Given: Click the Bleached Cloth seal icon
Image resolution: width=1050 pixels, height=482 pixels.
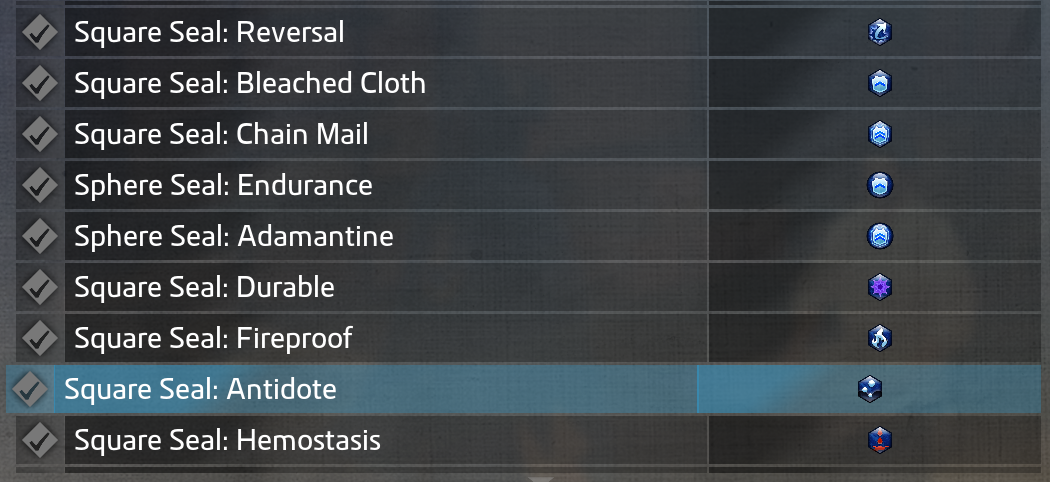Looking at the screenshot, I should pyautogui.click(x=879, y=83).
